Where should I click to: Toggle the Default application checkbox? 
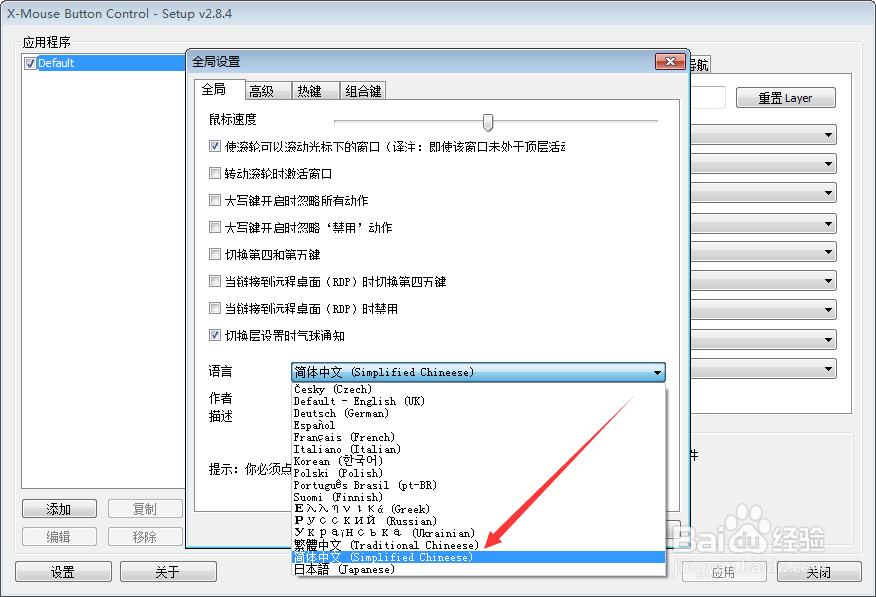point(31,63)
